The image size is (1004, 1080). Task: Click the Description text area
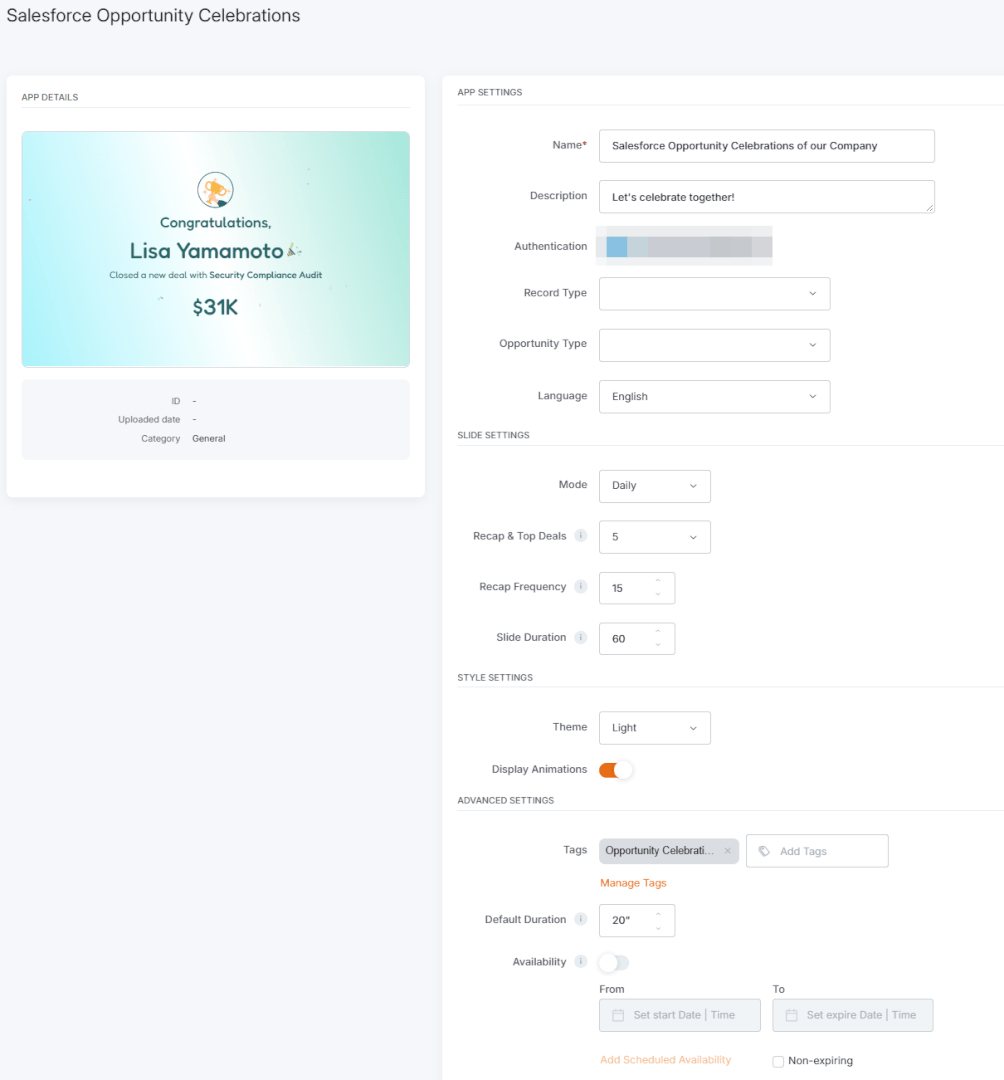click(766, 197)
